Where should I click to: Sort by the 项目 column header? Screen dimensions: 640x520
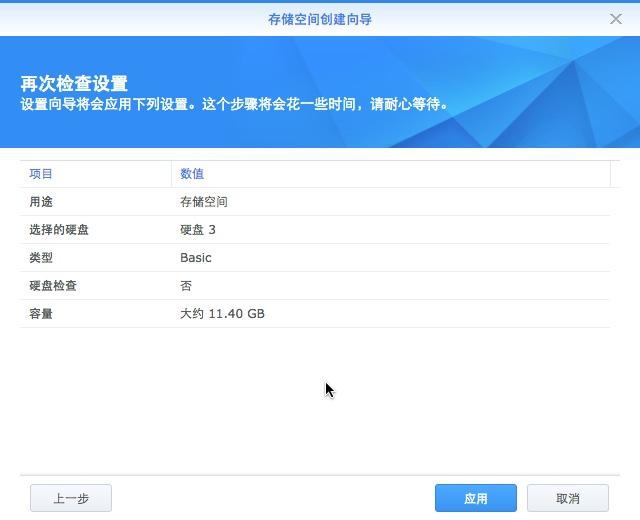(41, 174)
